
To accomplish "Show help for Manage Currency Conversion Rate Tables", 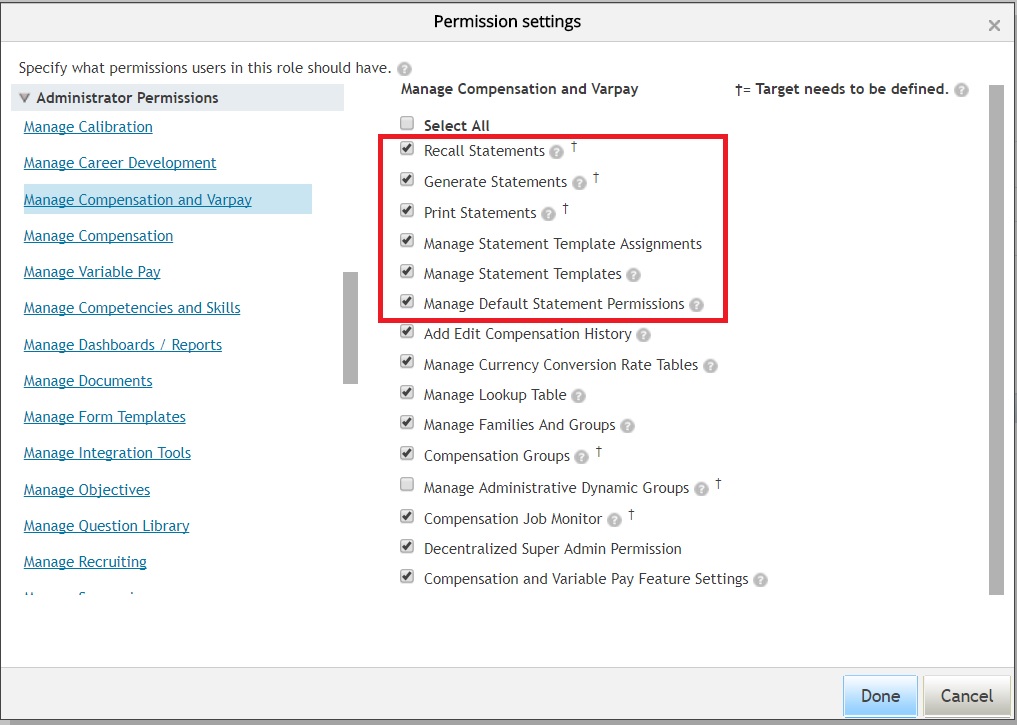I will point(710,366).
